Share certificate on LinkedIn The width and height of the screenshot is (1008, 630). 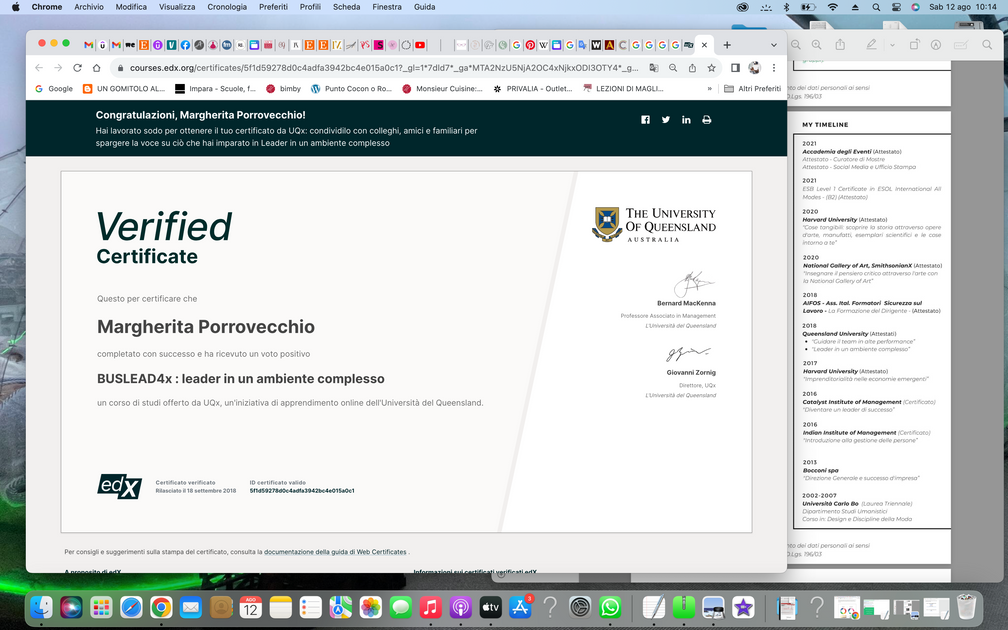(687, 120)
